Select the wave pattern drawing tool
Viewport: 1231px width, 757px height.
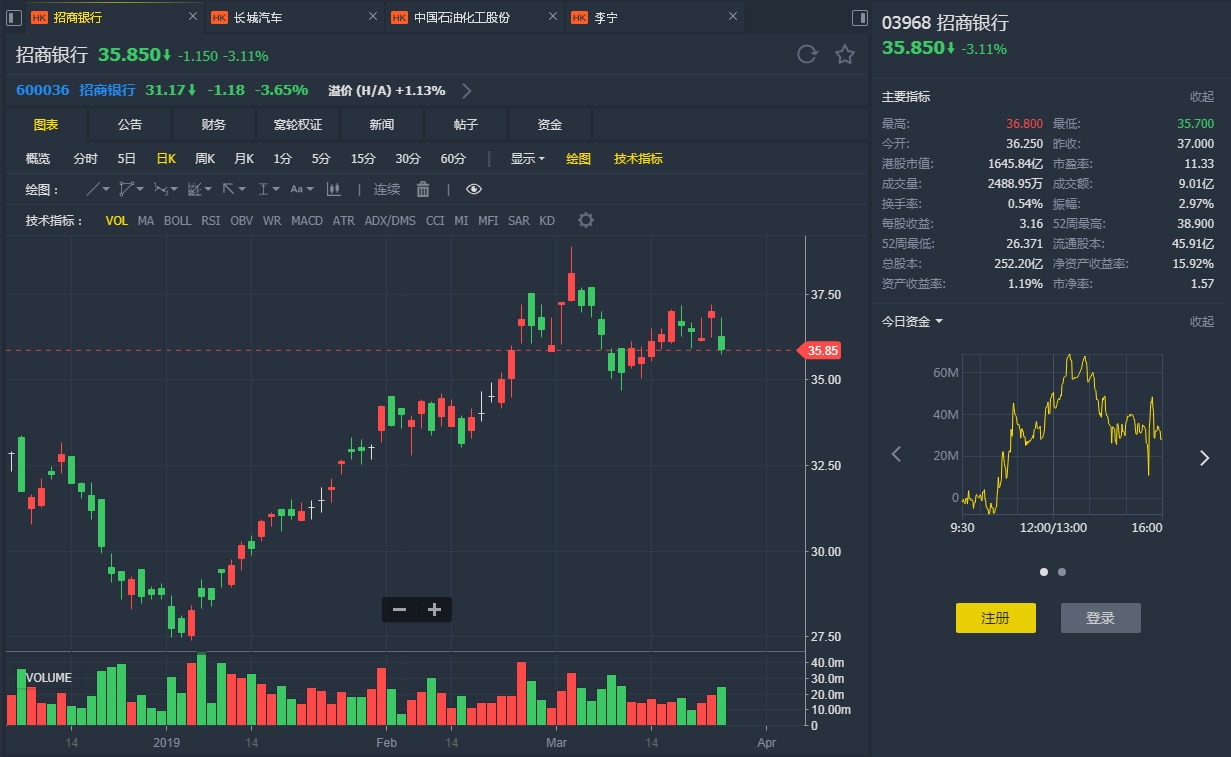pos(160,189)
